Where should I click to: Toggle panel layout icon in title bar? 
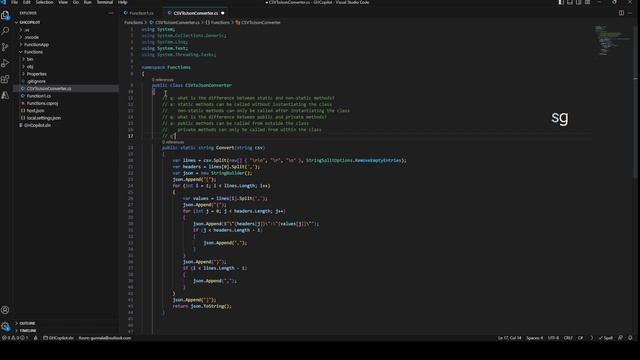(570, 2)
